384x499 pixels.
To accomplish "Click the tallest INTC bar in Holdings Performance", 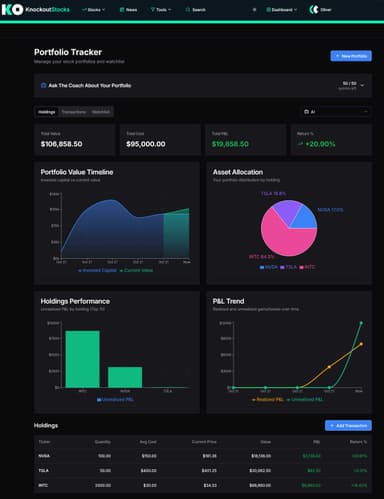I will pyautogui.click(x=82, y=359).
